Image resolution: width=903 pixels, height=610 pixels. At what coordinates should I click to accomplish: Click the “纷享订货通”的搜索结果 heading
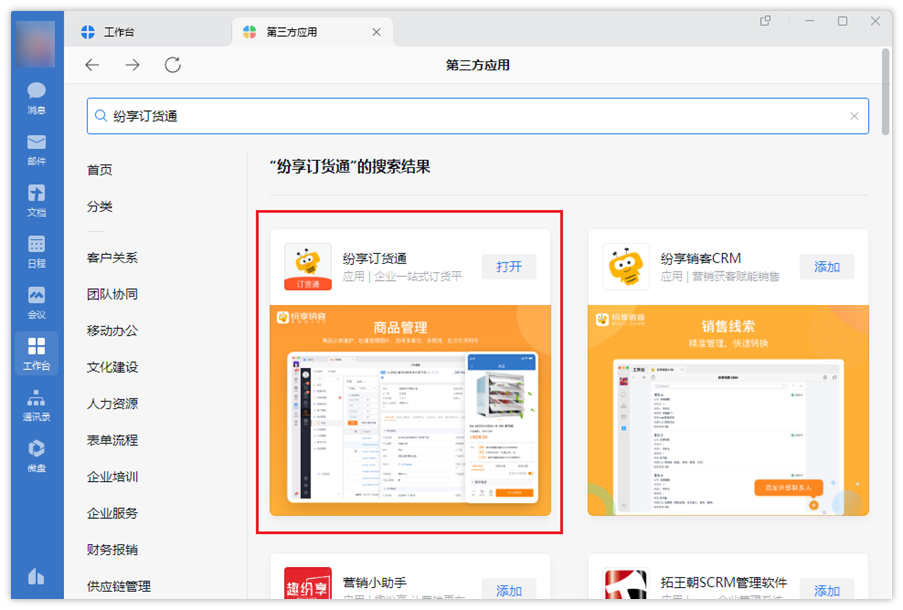pyautogui.click(x=350, y=167)
